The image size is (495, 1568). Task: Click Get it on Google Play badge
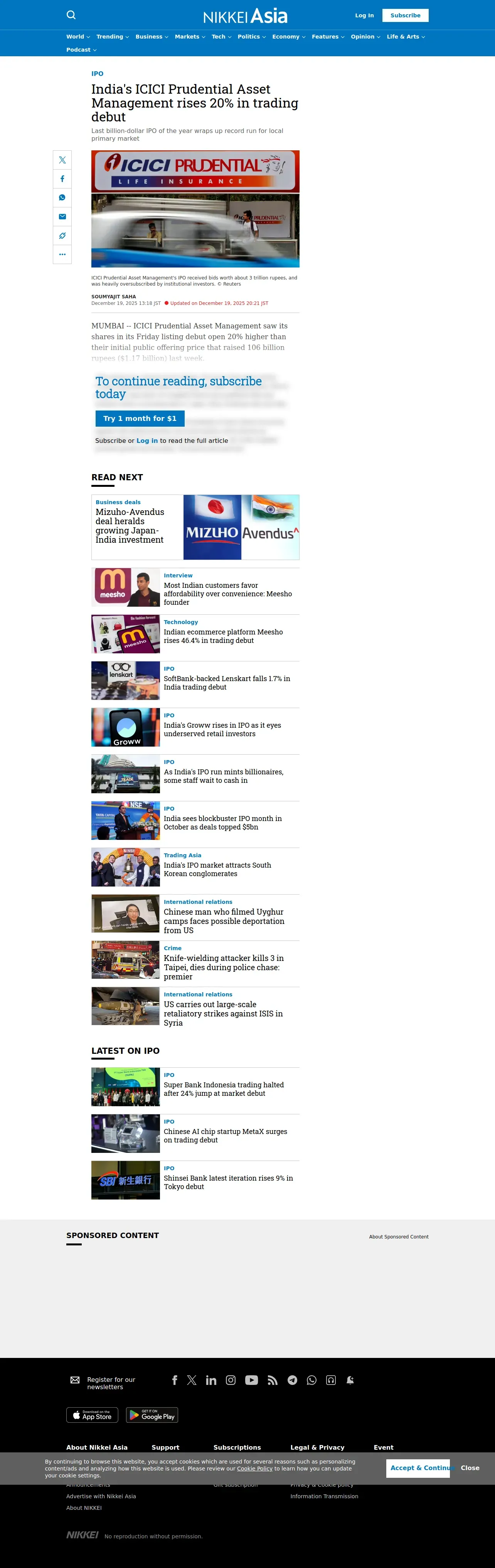click(x=152, y=1415)
